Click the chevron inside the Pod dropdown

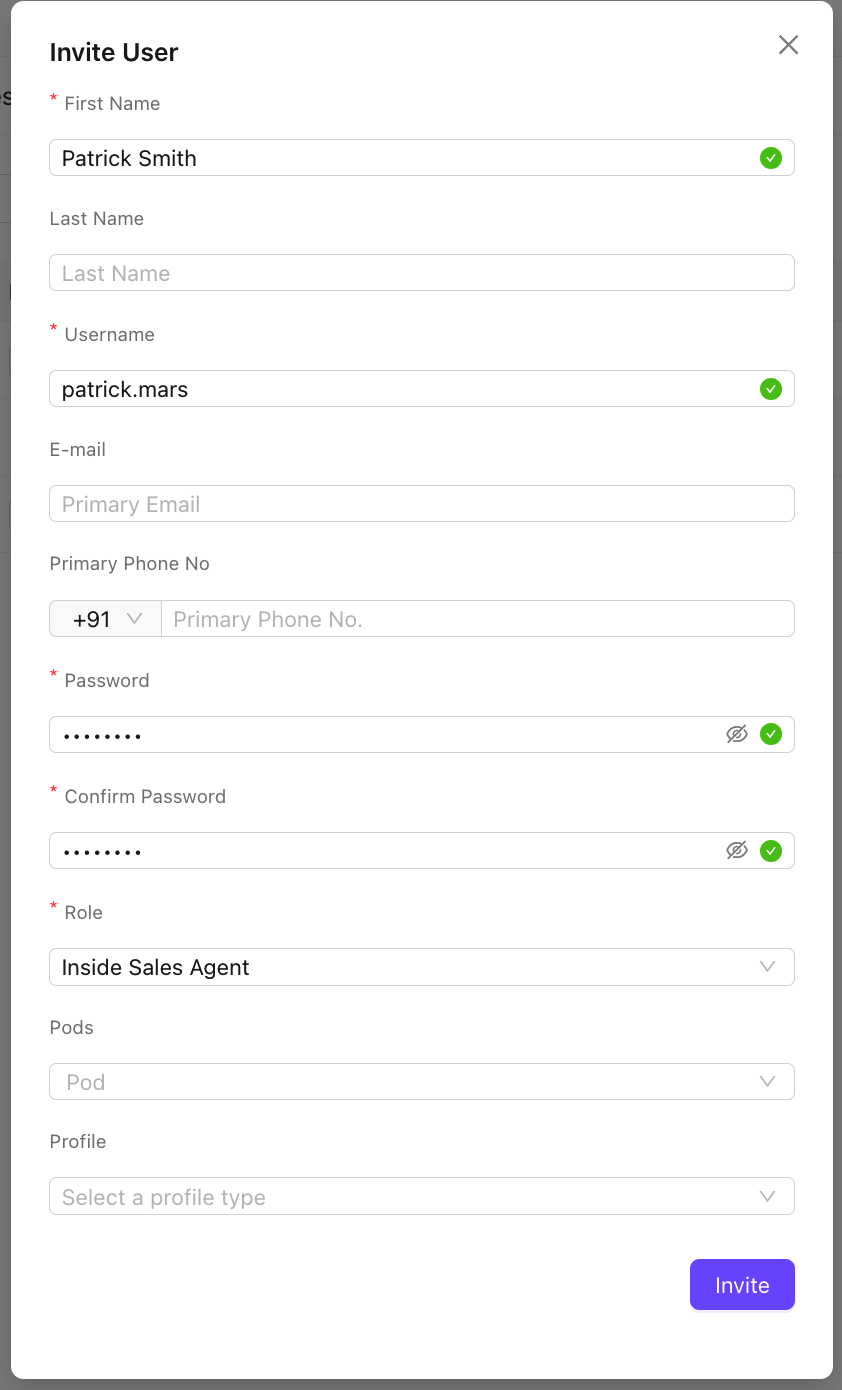(767, 1081)
